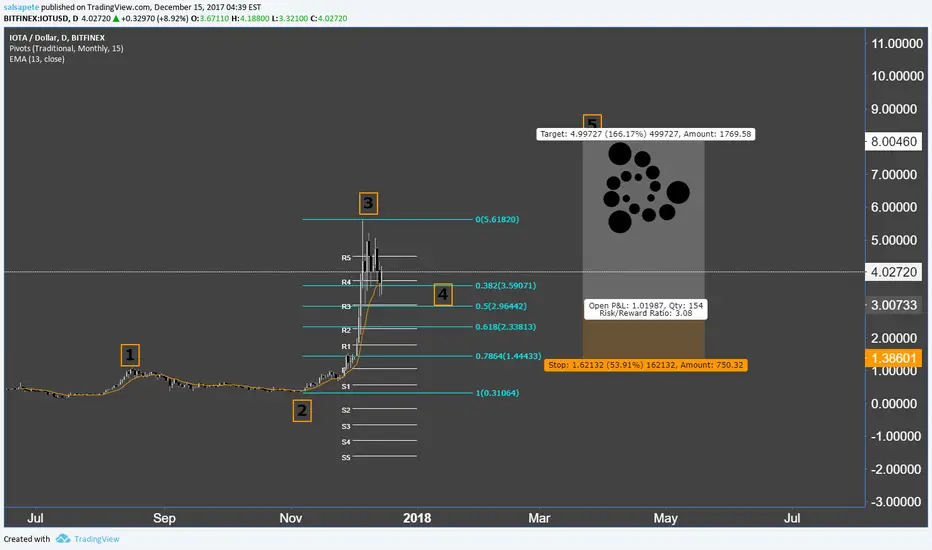This screenshot has height=550, width=932.
Task: Click the S3 pivot label
Action: (x=346, y=426)
